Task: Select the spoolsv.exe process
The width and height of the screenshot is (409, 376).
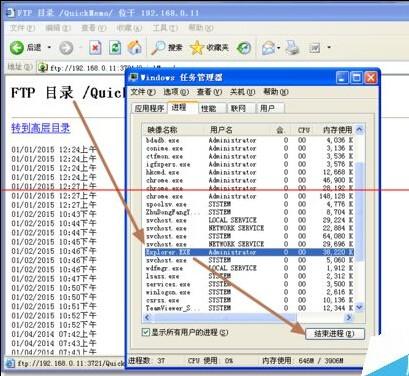Action: 249,204
